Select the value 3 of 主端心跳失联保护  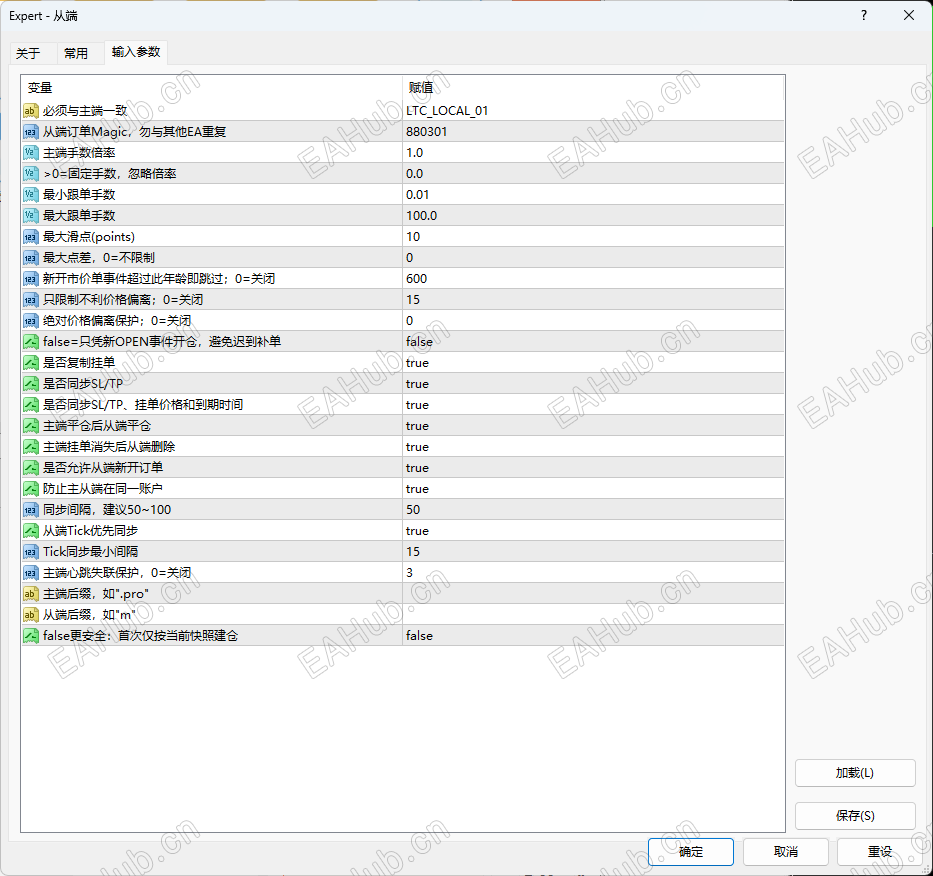click(593, 573)
